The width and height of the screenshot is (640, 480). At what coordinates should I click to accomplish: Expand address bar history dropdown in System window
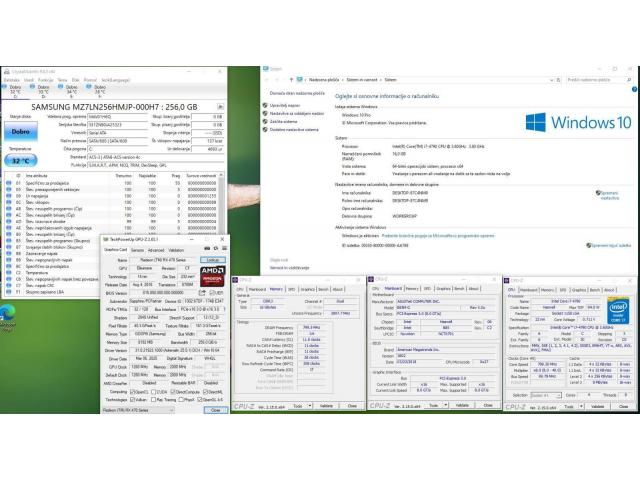(x=551, y=80)
